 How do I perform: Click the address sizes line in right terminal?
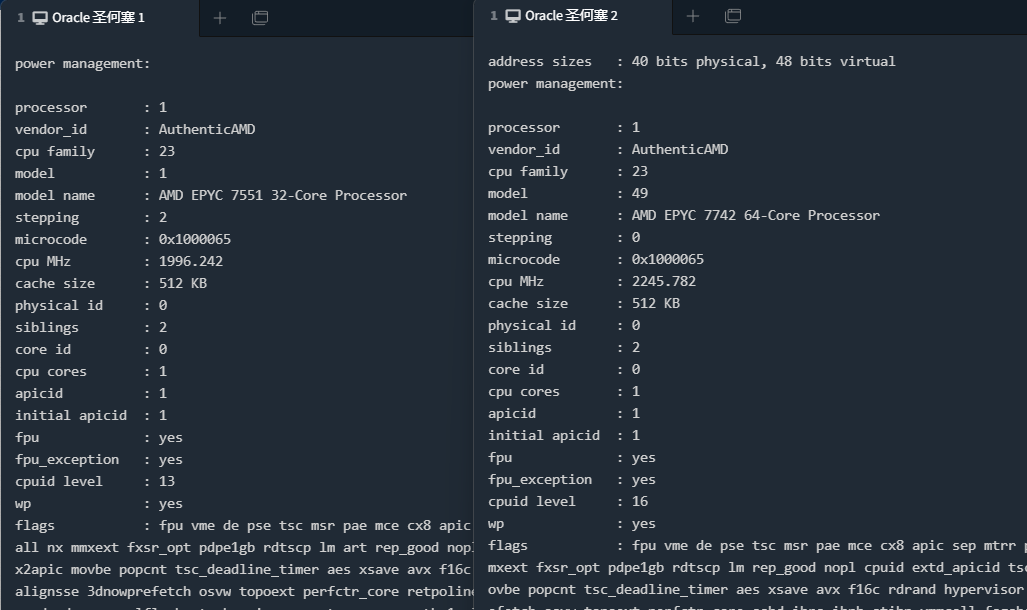pyautogui.click(x=691, y=61)
